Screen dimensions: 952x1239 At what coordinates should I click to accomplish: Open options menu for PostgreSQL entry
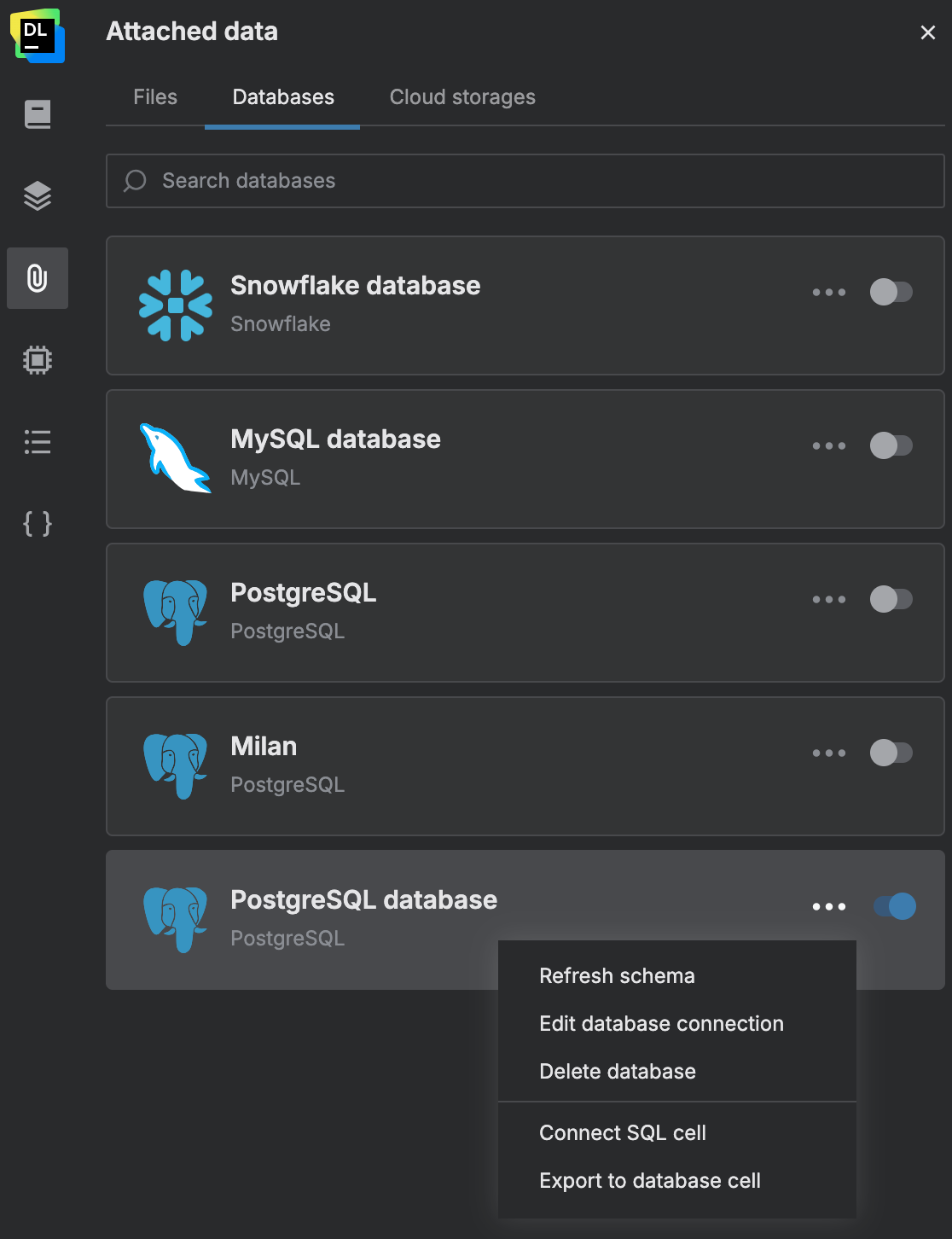828,599
